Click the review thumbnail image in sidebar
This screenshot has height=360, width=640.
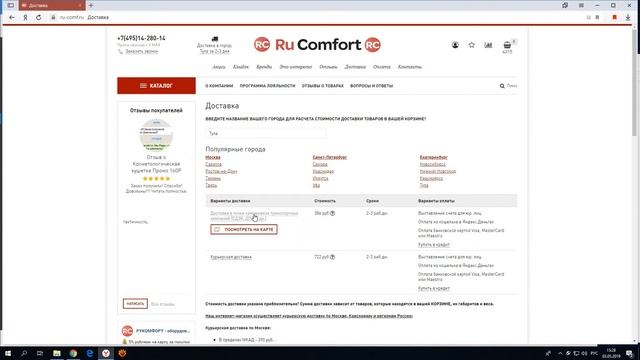click(x=156, y=135)
